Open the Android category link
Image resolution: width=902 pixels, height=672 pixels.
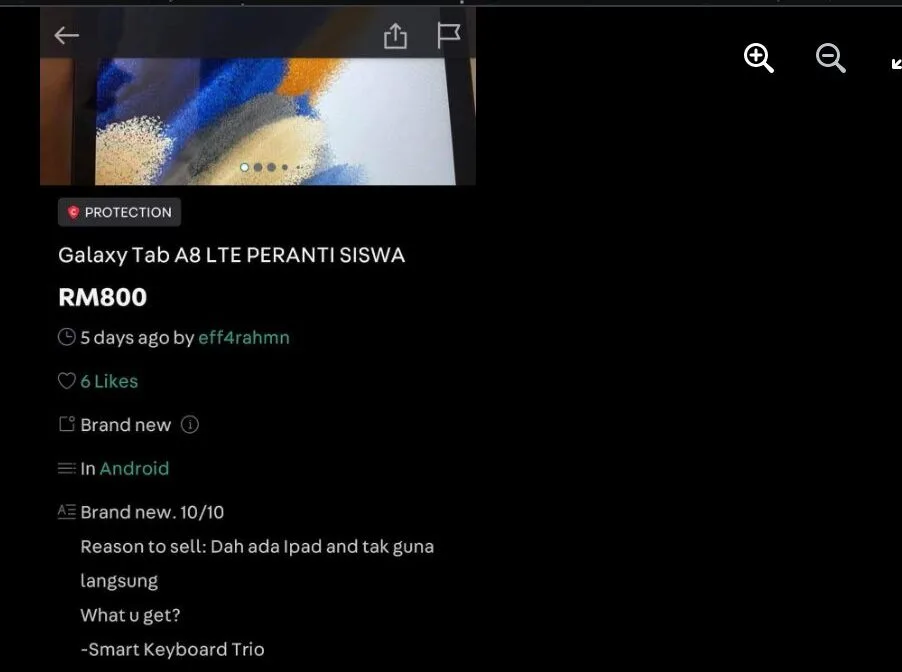pos(135,468)
